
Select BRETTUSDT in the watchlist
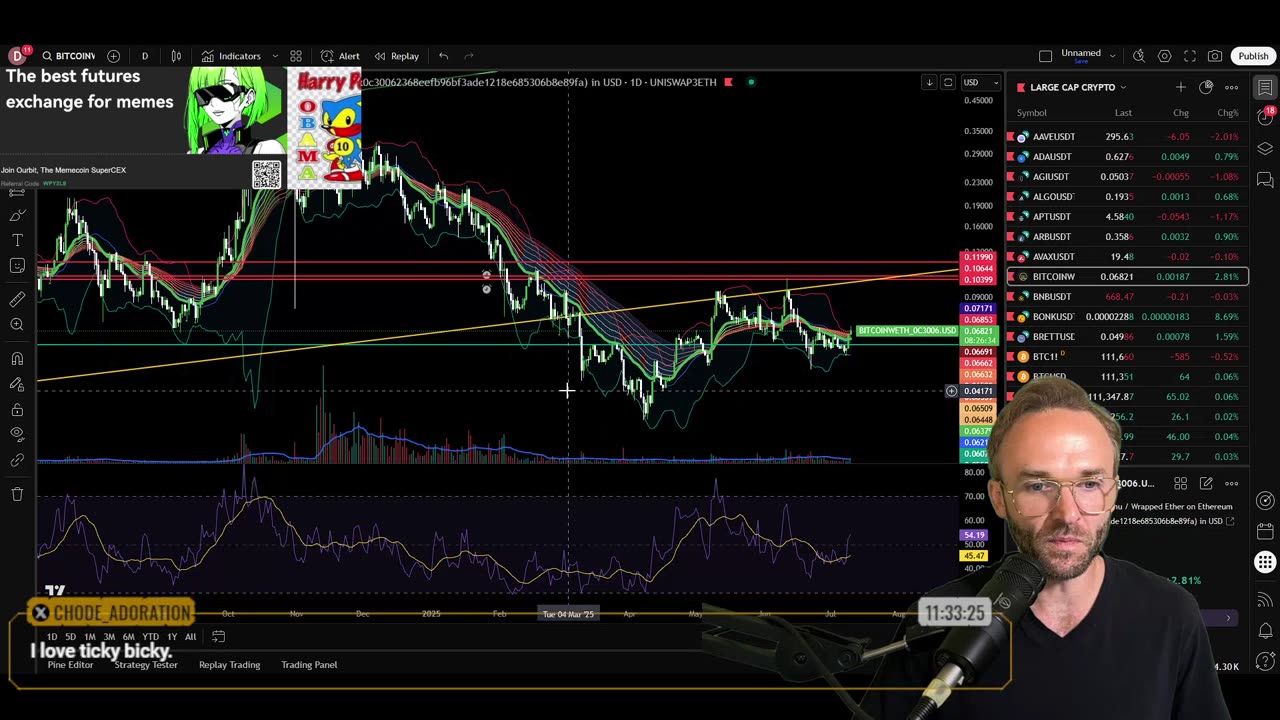coord(1128,336)
